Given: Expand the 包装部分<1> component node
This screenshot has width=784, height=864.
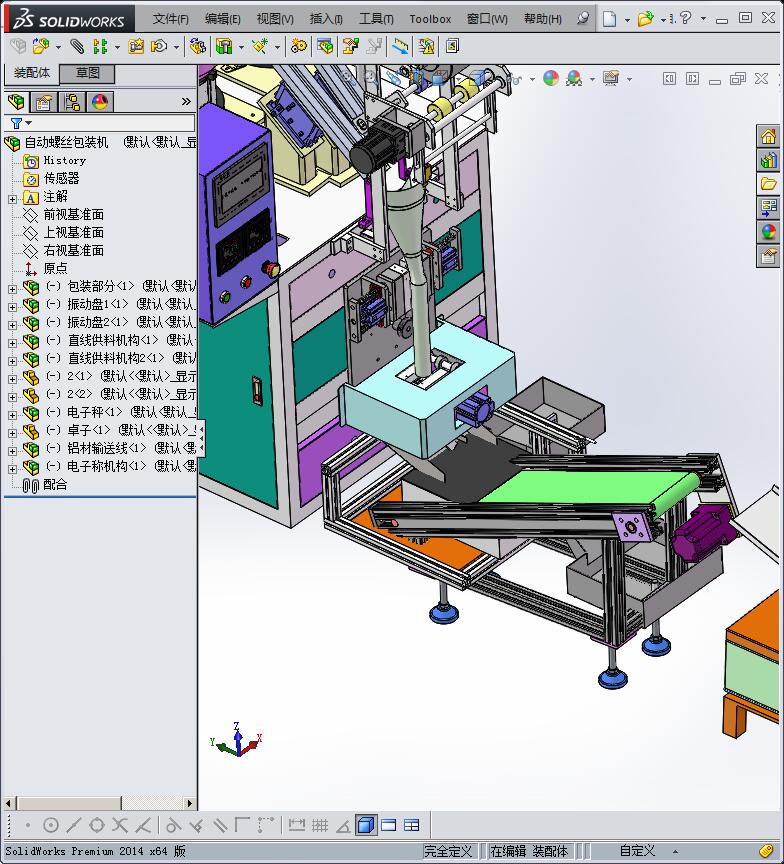Looking at the screenshot, I should pyautogui.click(x=12, y=289).
